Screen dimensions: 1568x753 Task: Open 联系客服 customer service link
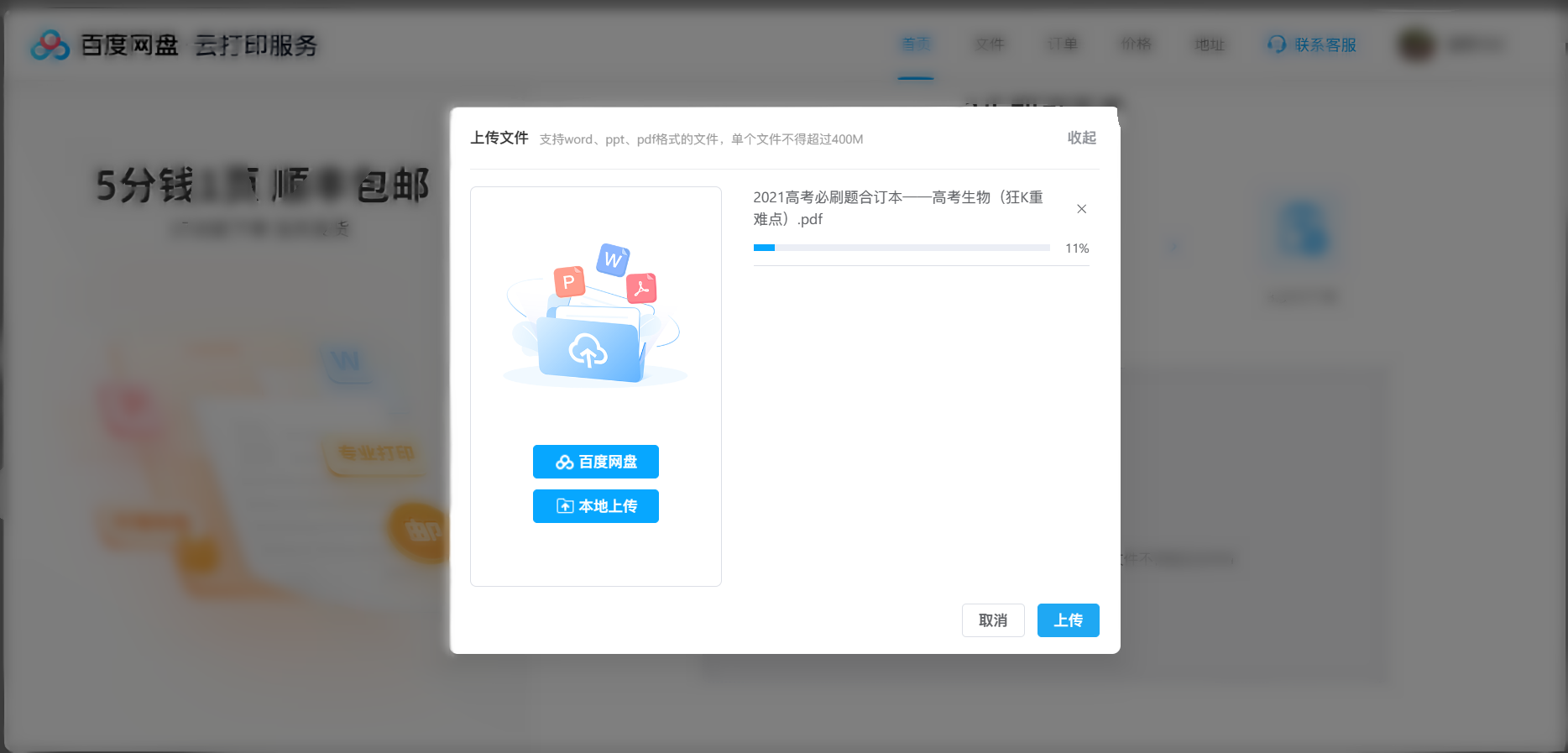point(1311,44)
